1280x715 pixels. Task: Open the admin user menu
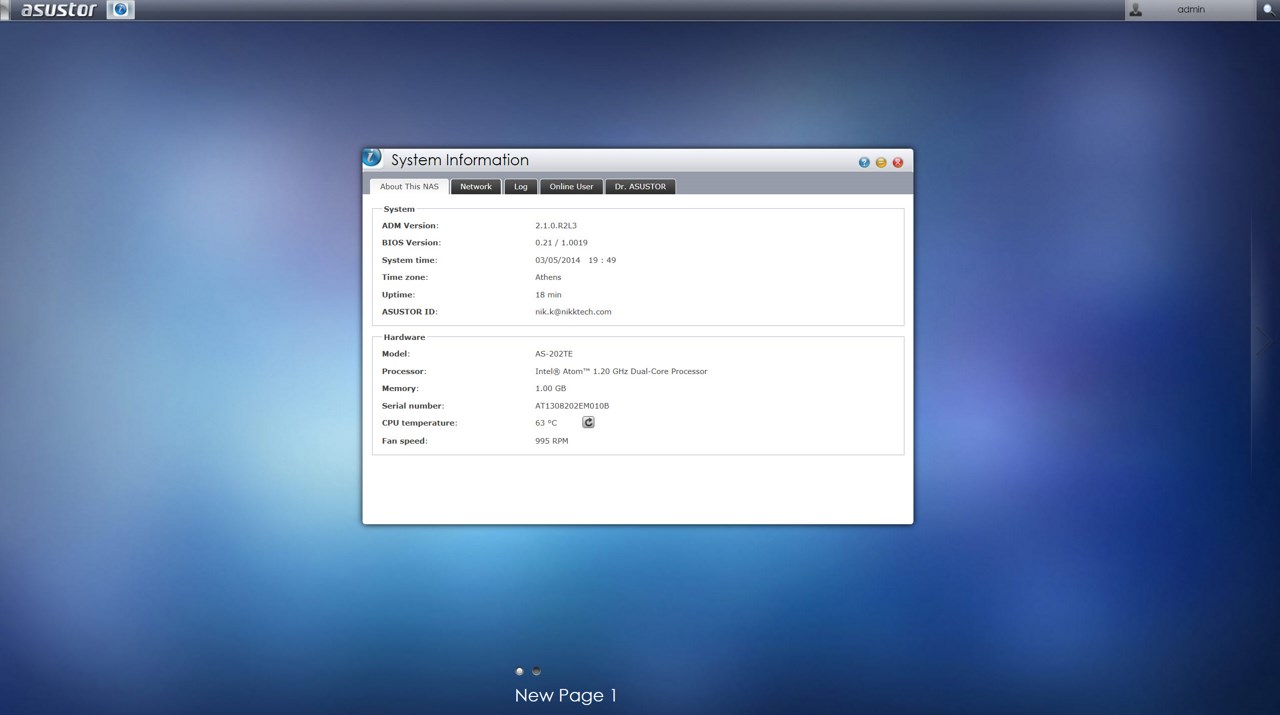click(1190, 10)
